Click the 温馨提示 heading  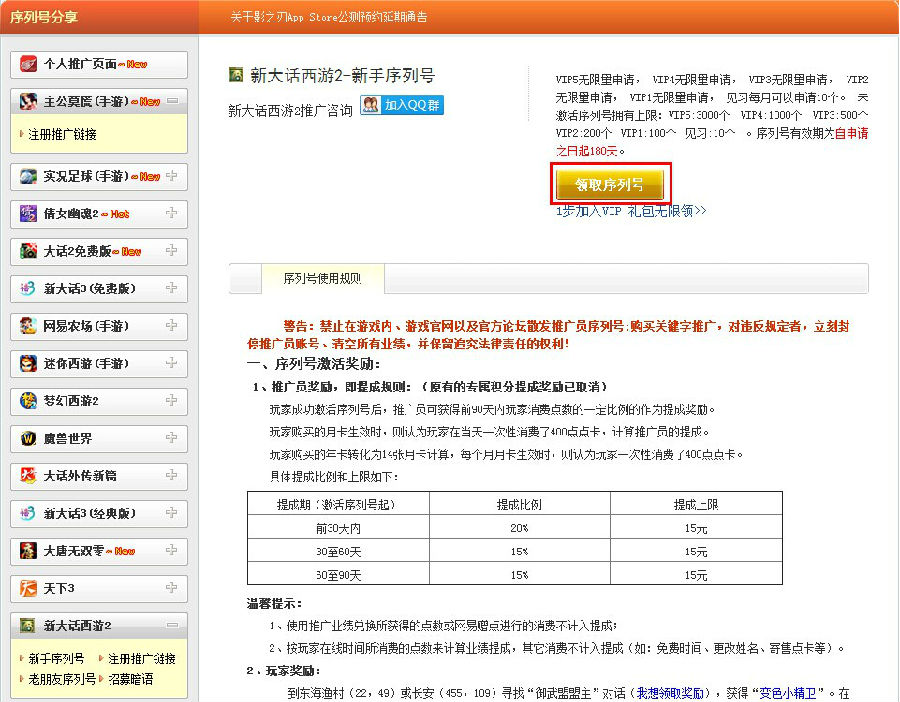click(274, 603)
